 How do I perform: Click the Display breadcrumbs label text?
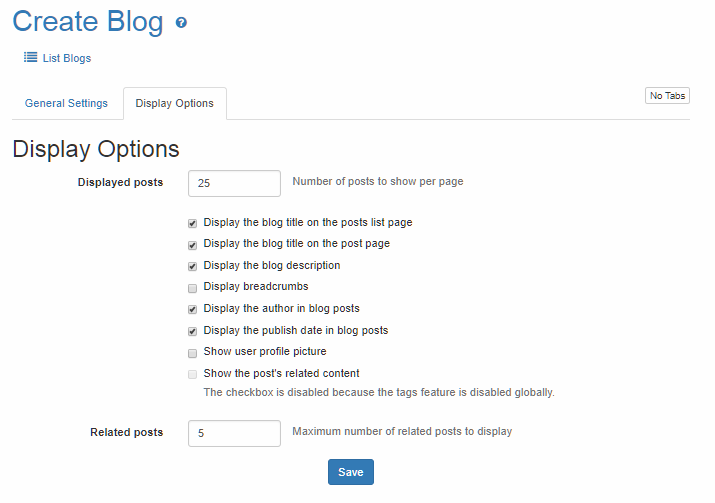coord(255,287)
